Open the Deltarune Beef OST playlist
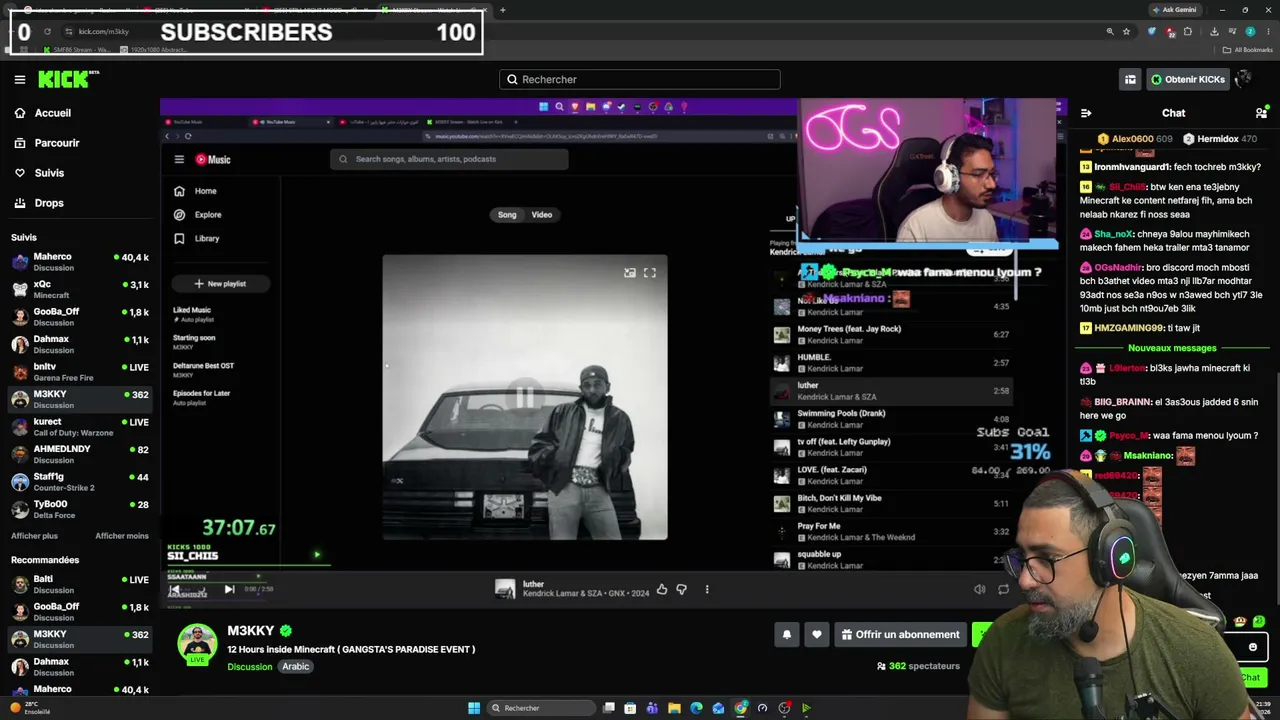Viewport: 1280px width, 720px height. pyautogui.click(x=203, y=369)
